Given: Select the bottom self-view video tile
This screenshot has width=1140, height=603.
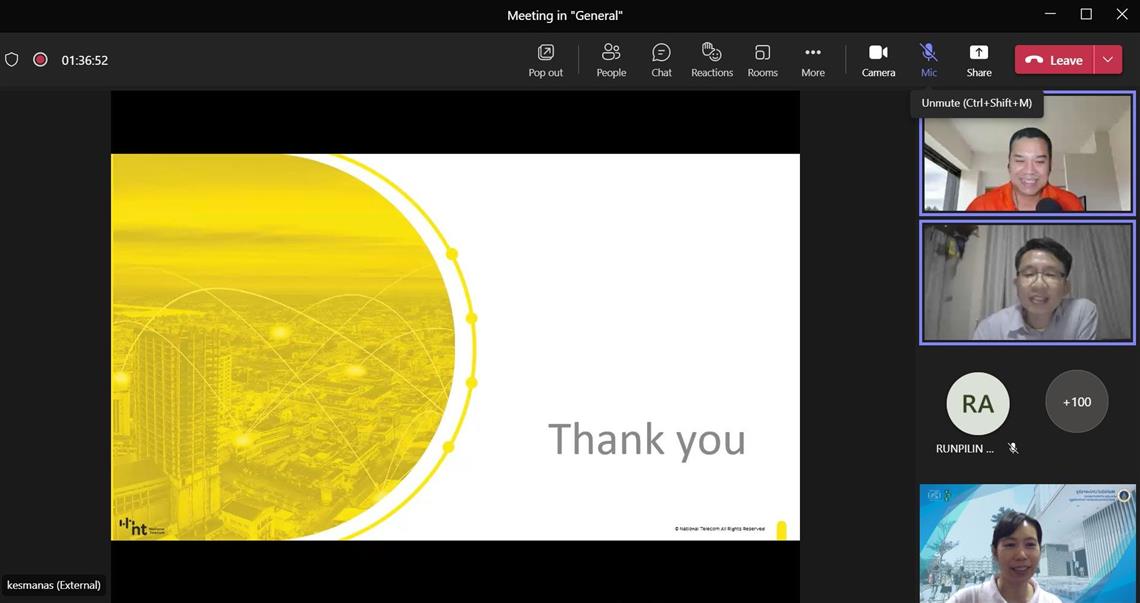Looking at the screenshot, I should point(1027,543).
